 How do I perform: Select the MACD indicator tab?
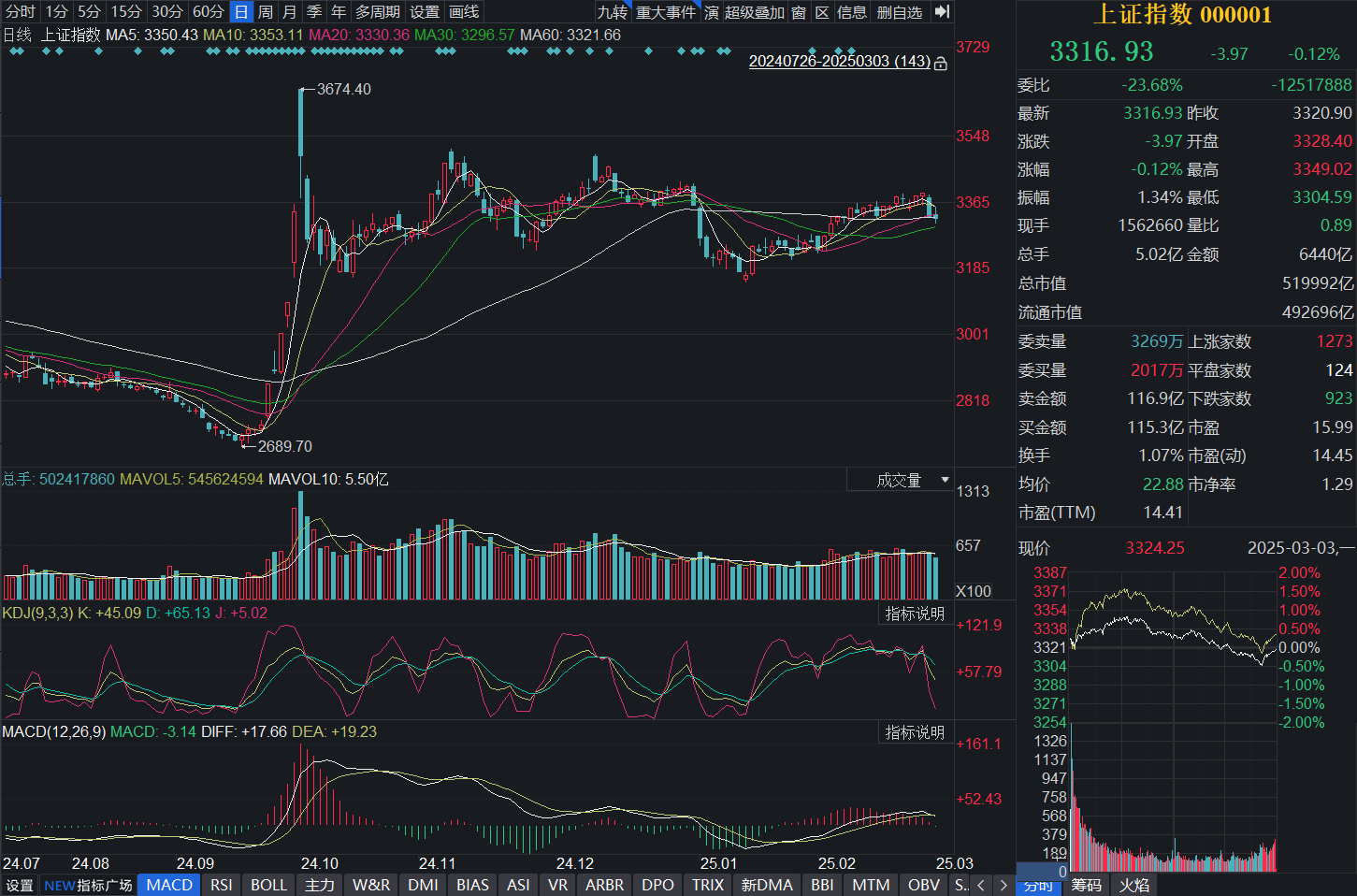point(169,885)
